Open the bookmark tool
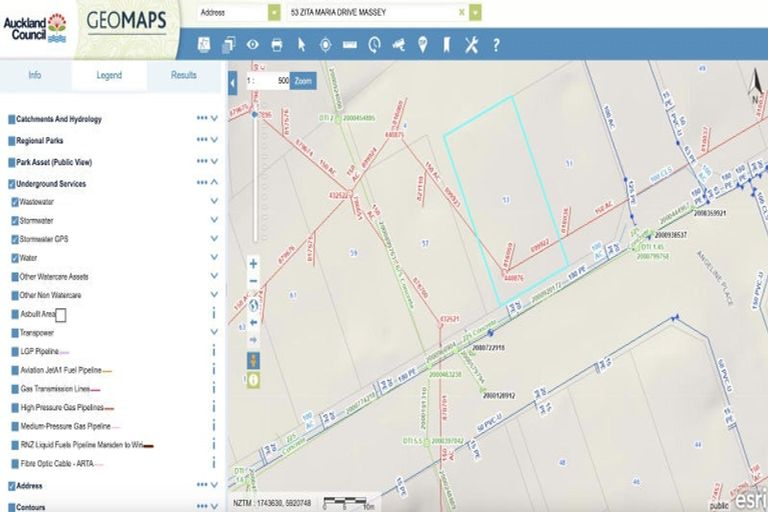Image resolution: width=768 pixels, height=512 pixels. click(x=446, y=45)
